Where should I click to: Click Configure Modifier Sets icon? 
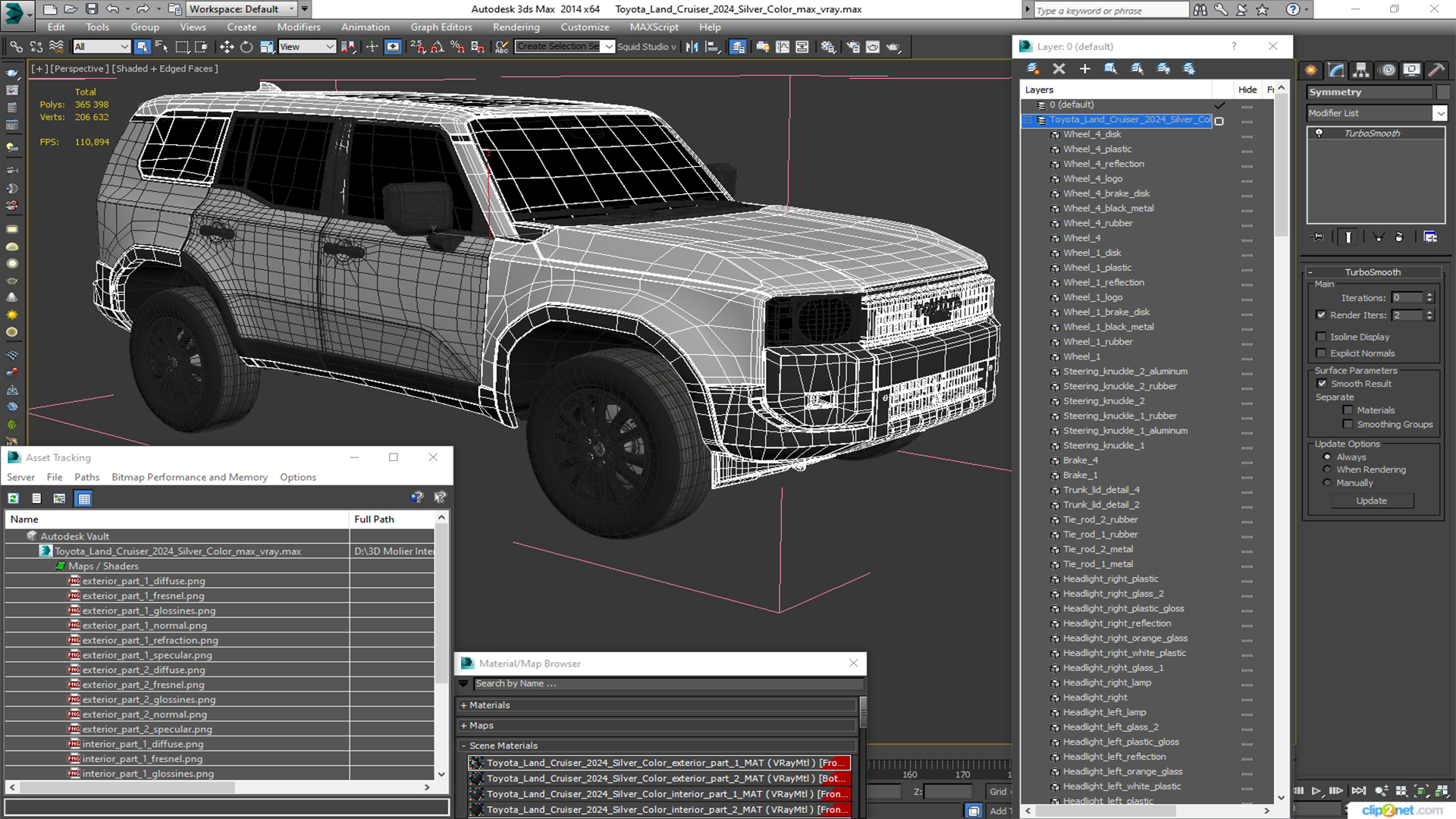[x=1430, y=237]
